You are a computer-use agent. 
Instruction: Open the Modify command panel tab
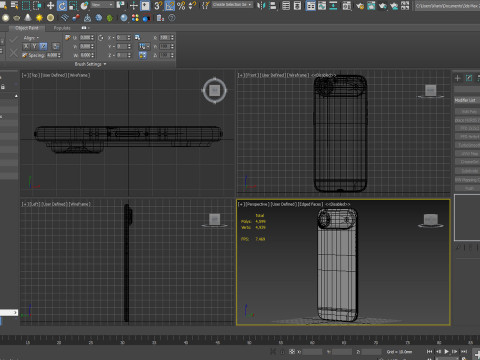click(x=469, y=78)
